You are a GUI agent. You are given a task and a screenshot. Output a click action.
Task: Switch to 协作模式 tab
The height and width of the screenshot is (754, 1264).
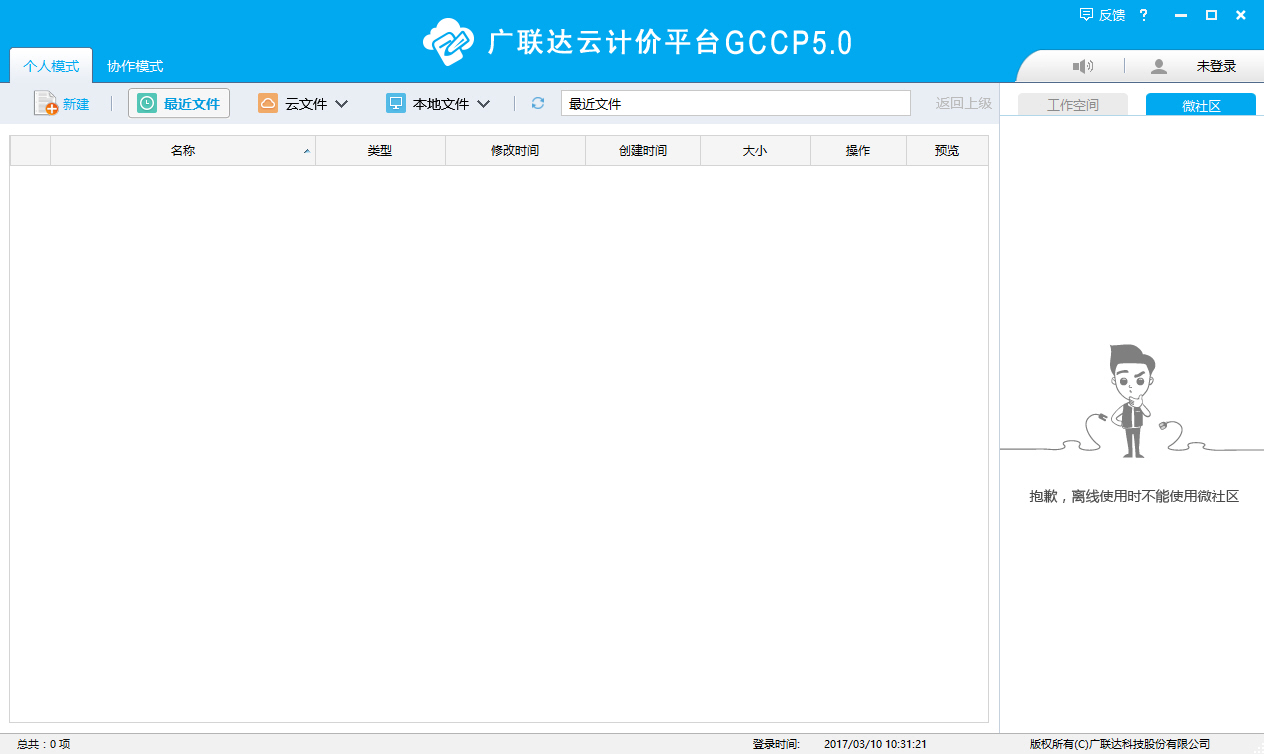[135, 66]
